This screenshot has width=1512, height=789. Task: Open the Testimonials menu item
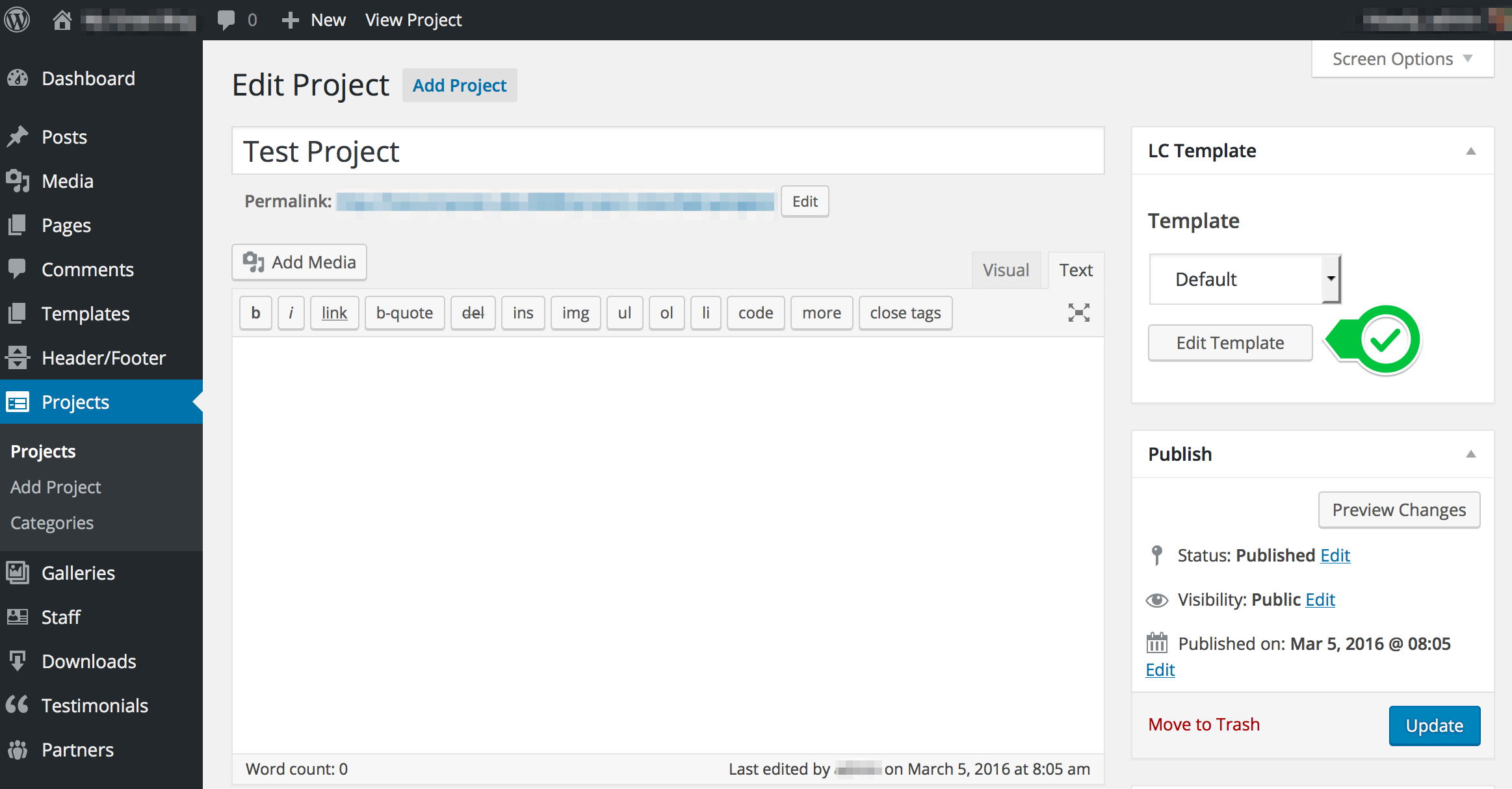click(x=101, y=705)
